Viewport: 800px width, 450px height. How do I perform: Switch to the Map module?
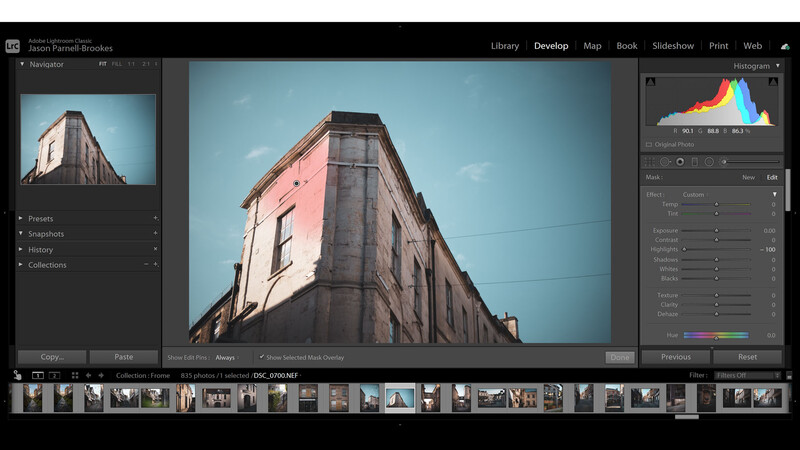[592, 46]
